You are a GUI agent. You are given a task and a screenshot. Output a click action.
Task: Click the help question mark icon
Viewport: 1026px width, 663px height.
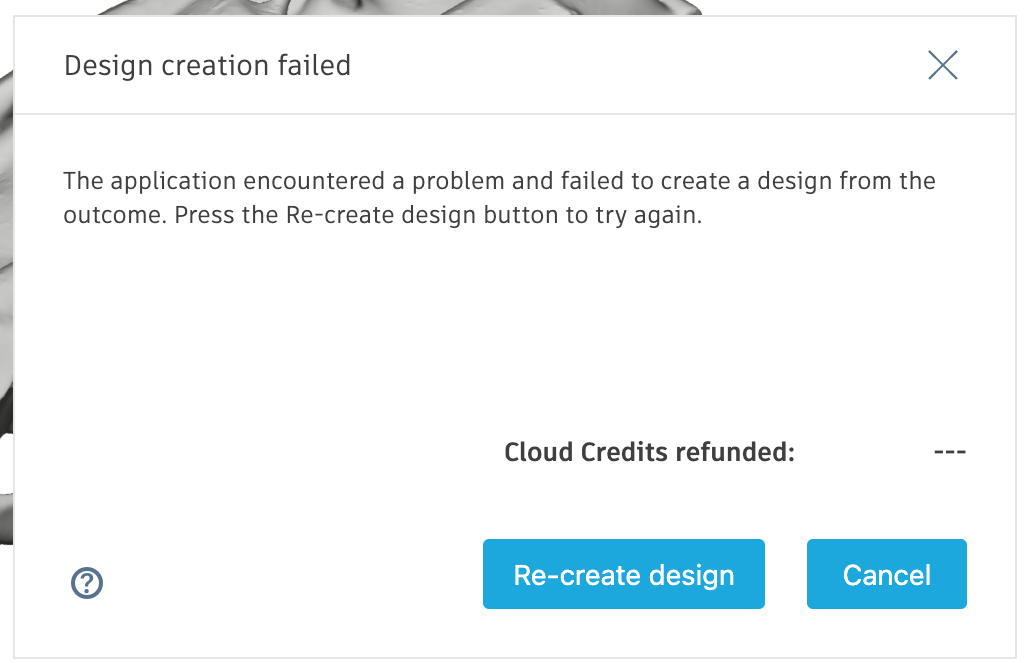coord(88,583)
